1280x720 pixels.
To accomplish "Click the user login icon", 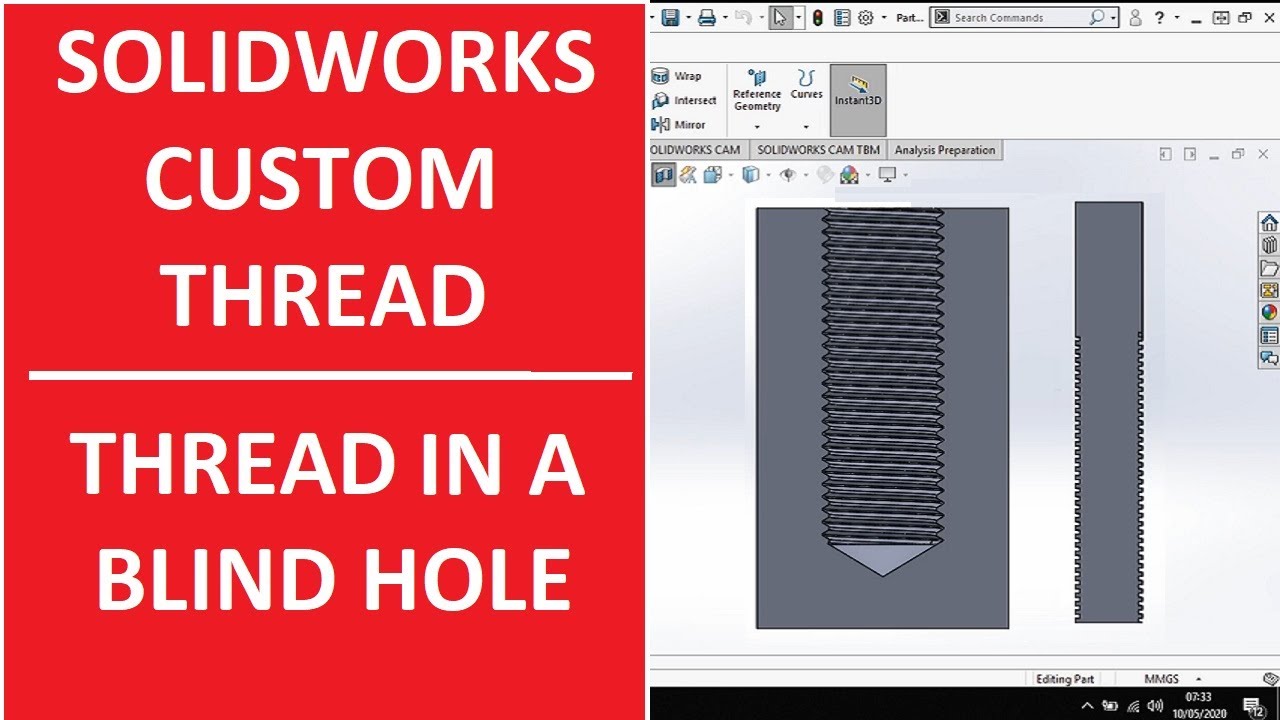I will pos(1135,18).
